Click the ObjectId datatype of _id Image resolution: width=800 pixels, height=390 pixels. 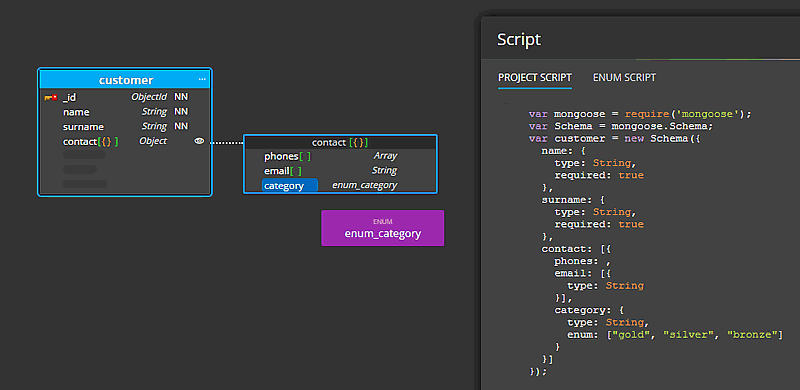pyautogui.click(x=149, y=96)
